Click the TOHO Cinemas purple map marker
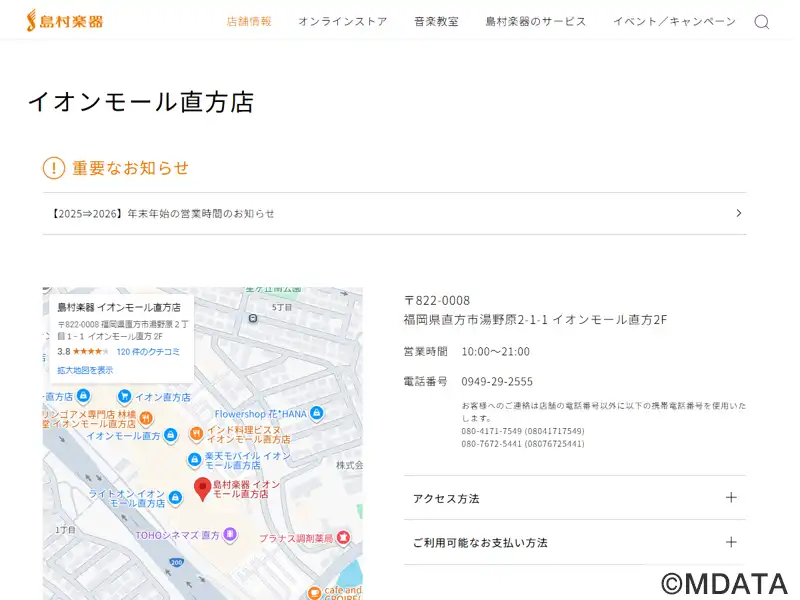The height and width of the screenshot is (600, 800). pos(230,535)
